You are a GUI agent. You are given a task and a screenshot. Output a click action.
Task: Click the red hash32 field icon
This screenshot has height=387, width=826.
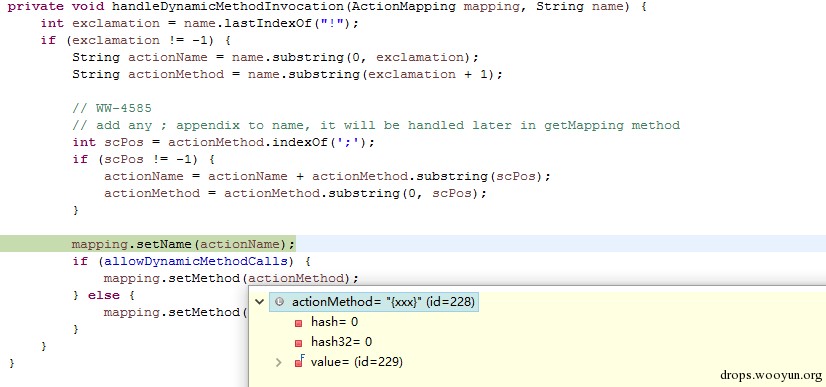299,343
